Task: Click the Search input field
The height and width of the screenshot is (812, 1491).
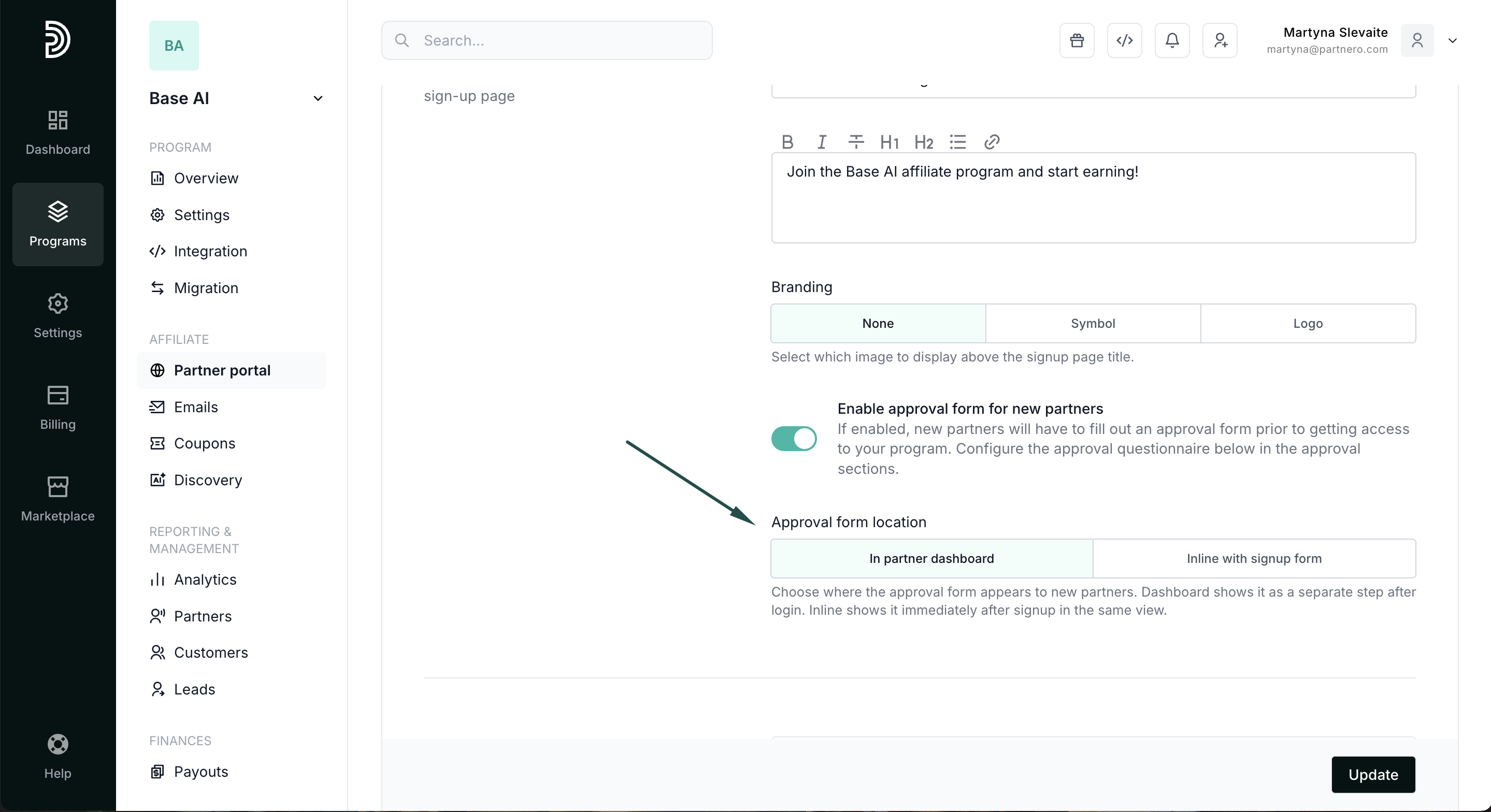Action: click(547, 40)
